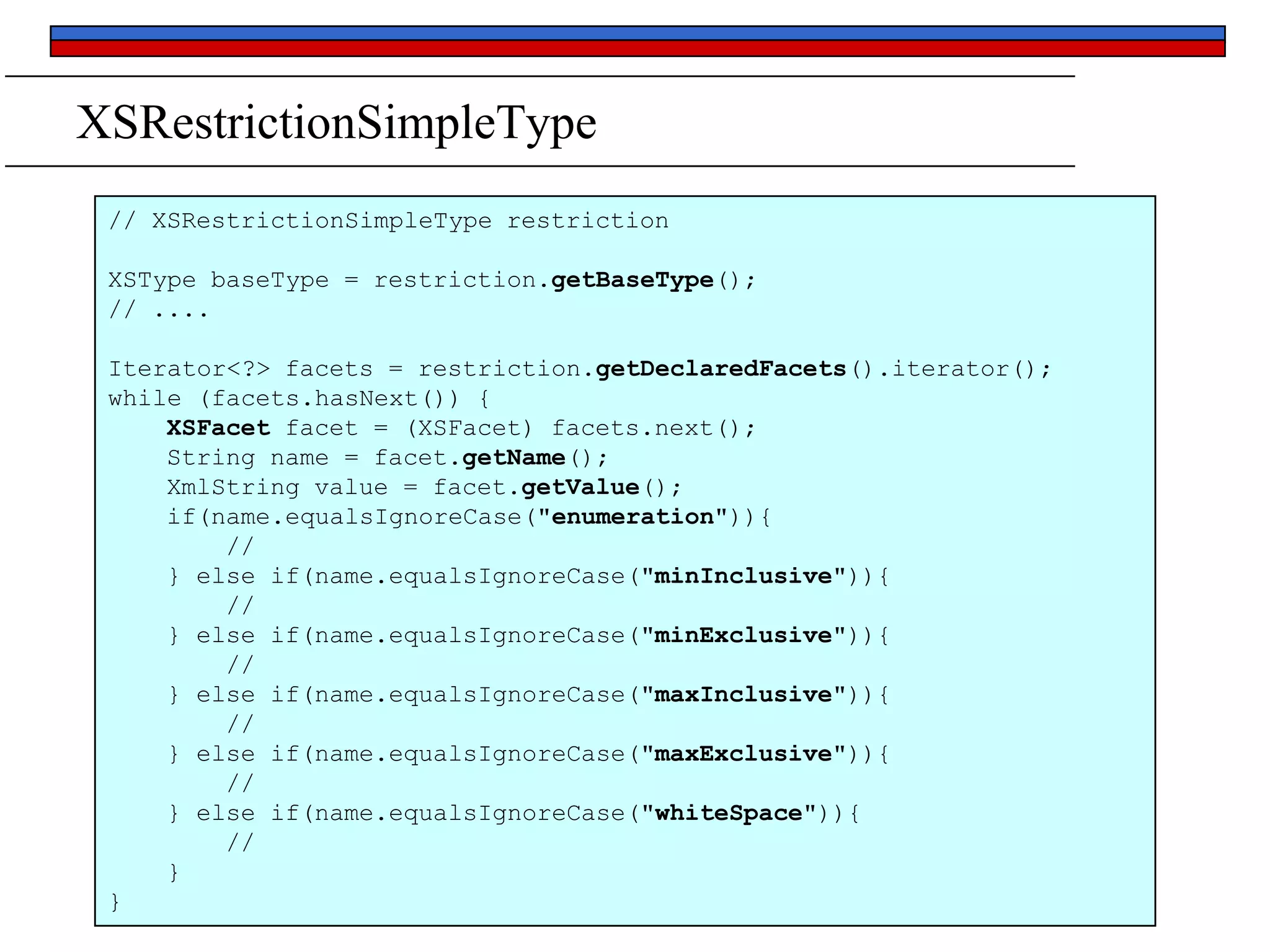Click the bold getValue method call

[580, 488]
